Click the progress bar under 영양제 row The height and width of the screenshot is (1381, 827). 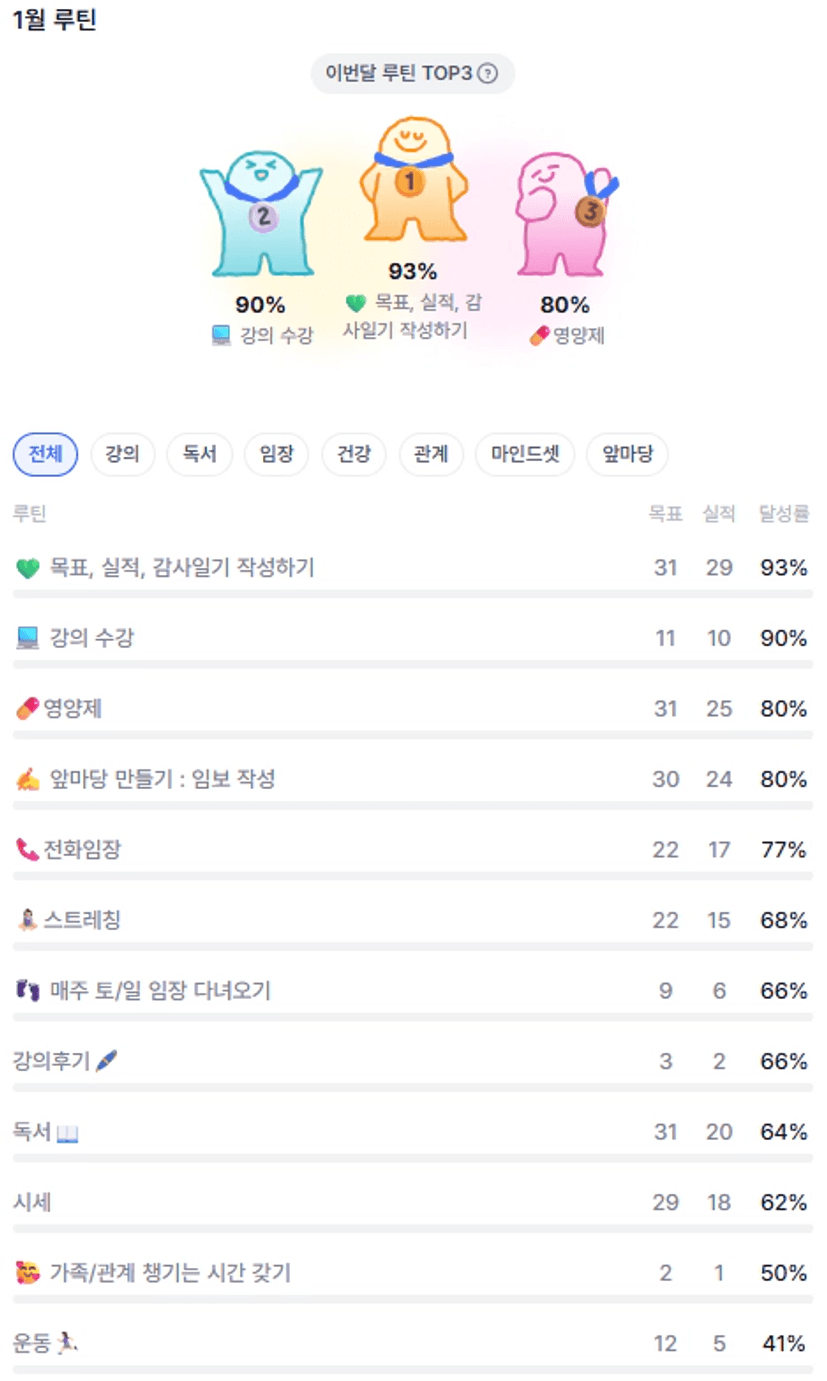tap(412, 735)
